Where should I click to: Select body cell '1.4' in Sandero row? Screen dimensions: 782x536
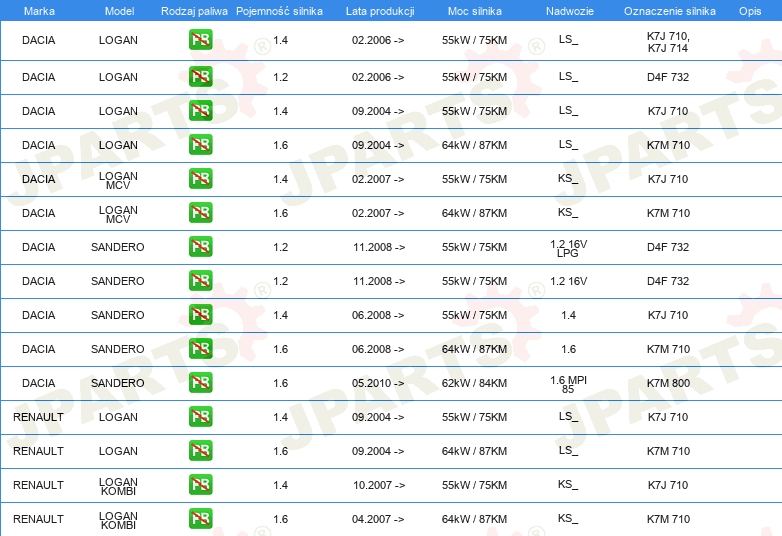569,315
